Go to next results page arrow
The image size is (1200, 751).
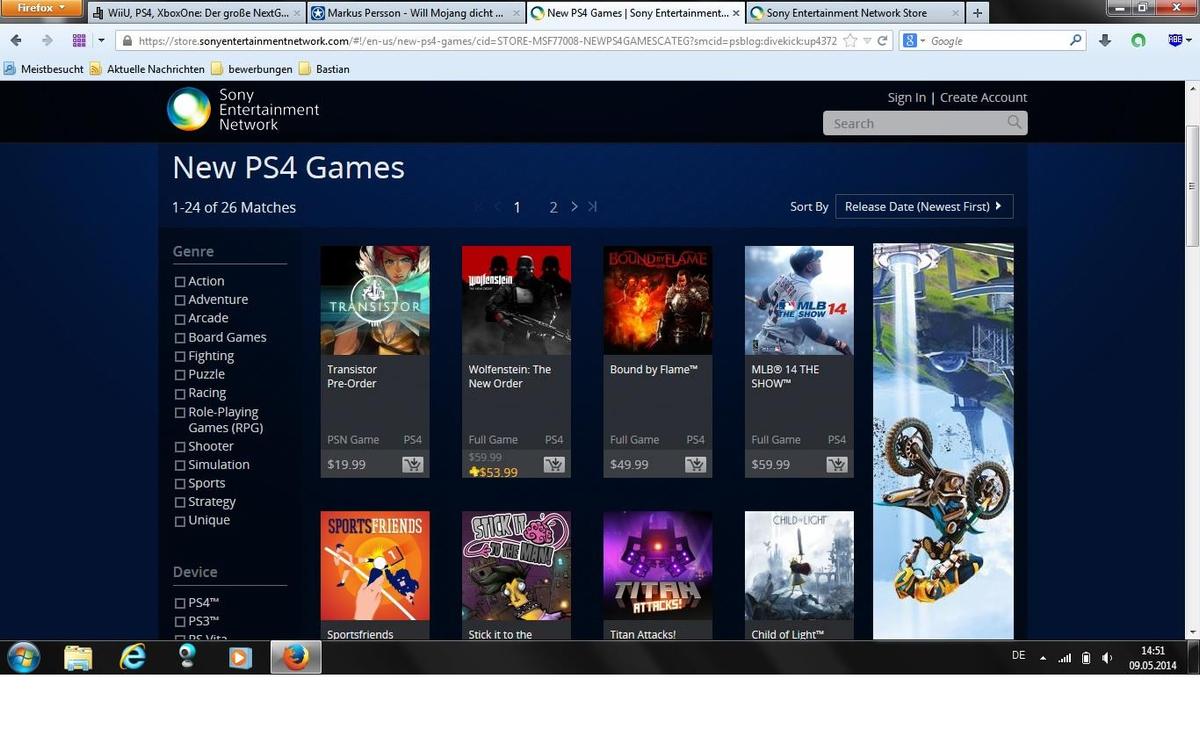574,207
